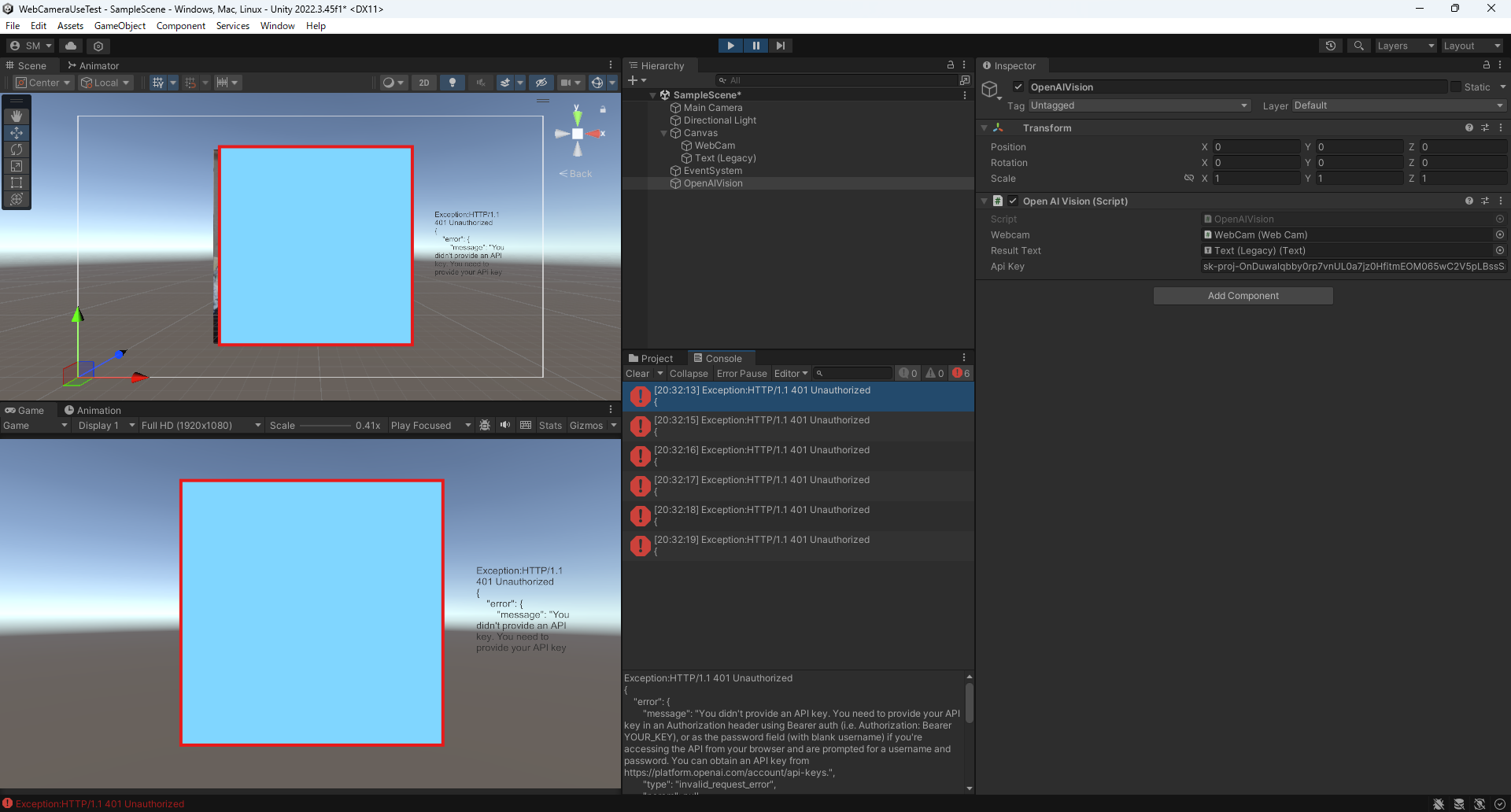The height and width of the screenshot is (812, 1511).
Task: Collapse the Canvas object in Hierarchy
Action: tap(663, 133)
